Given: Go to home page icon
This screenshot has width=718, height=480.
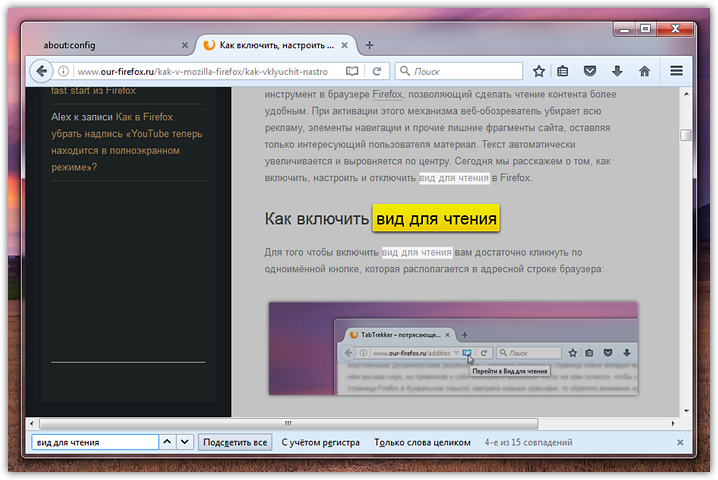Looking at the screenshot, I should pos(645,71).
